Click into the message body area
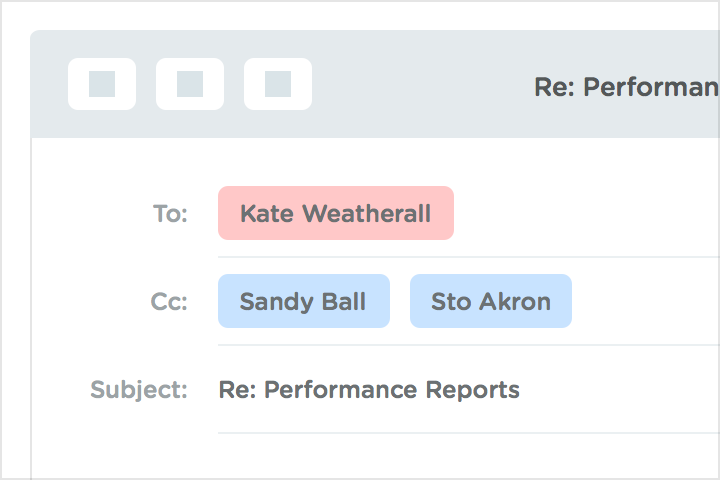 pos(400,458)
